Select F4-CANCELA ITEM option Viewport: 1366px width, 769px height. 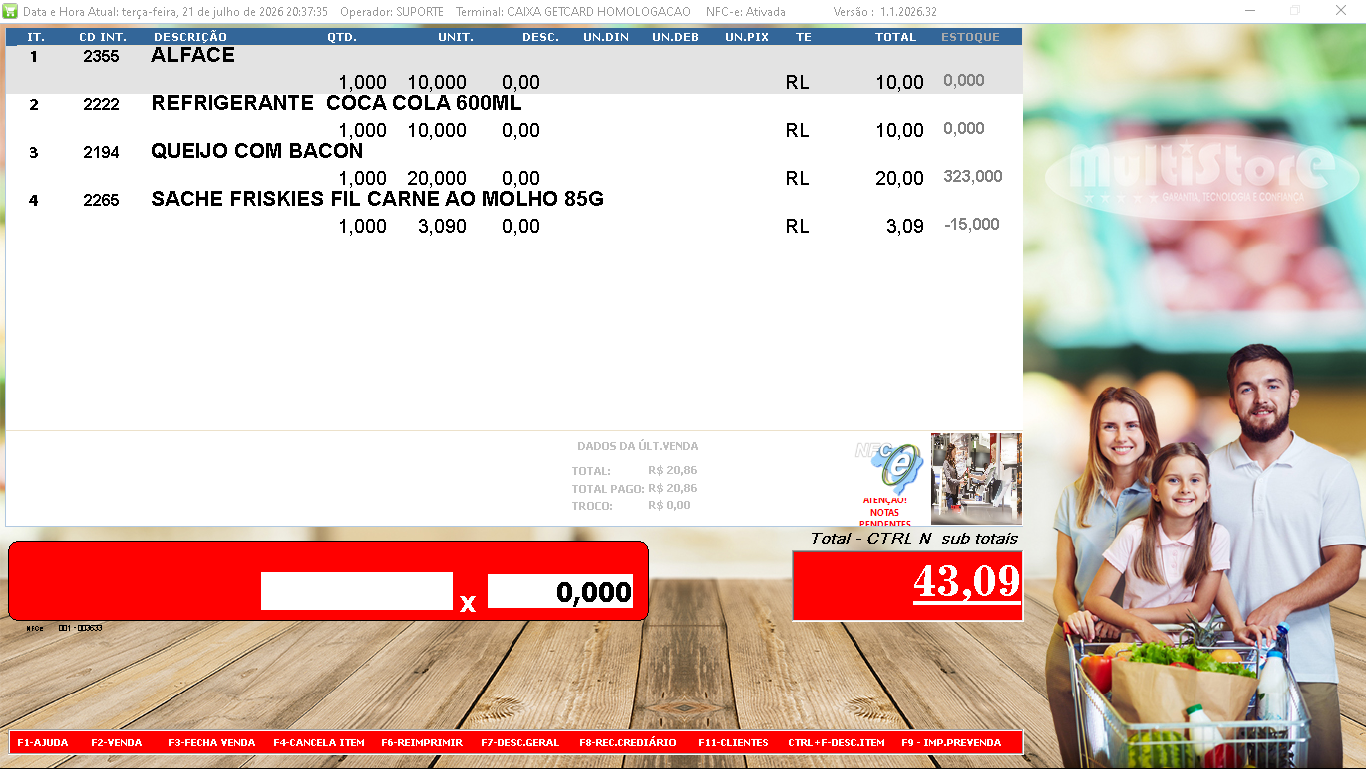point(319,743)
